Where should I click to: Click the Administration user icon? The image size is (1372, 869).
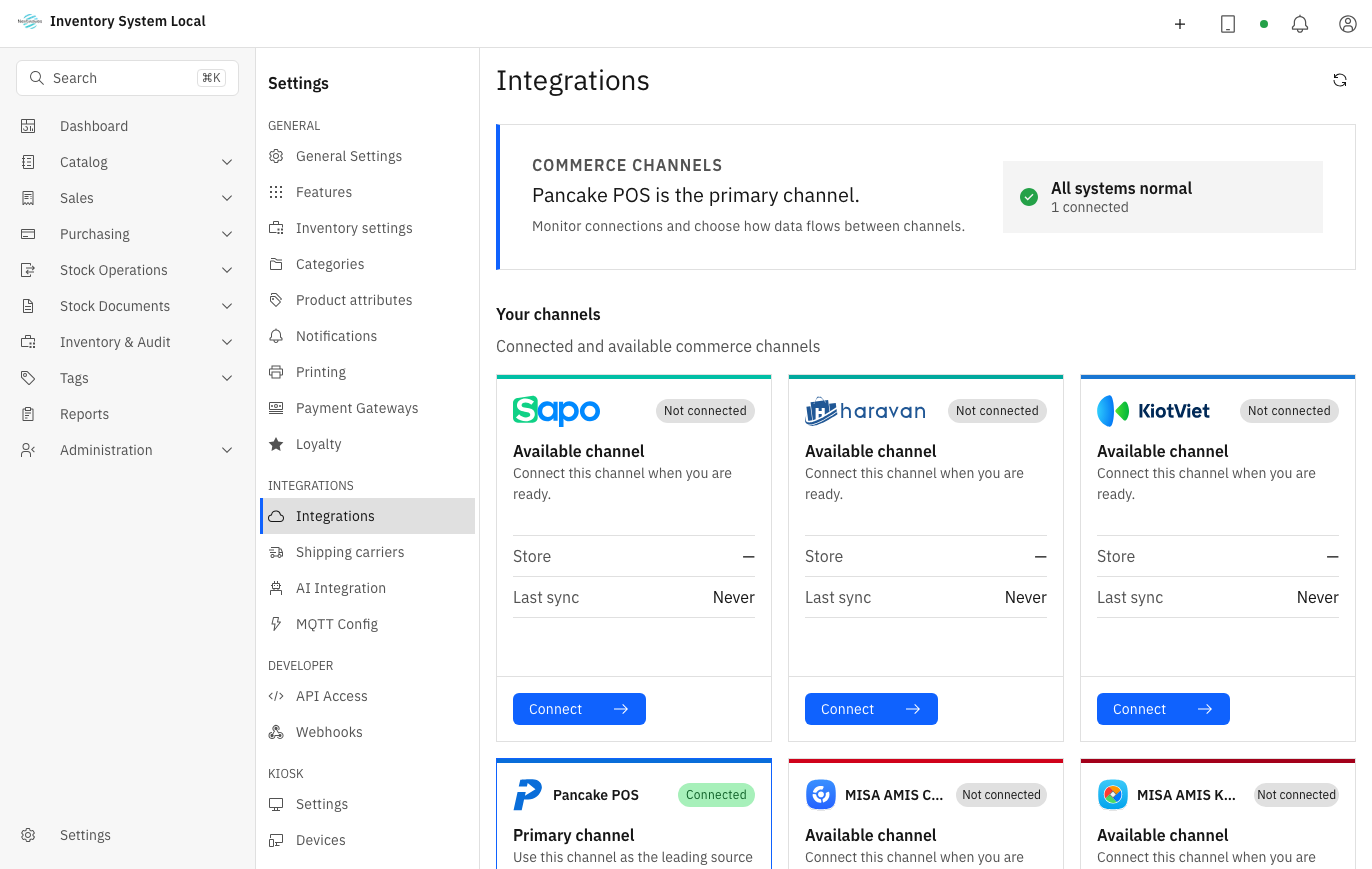tap(28, 450)
